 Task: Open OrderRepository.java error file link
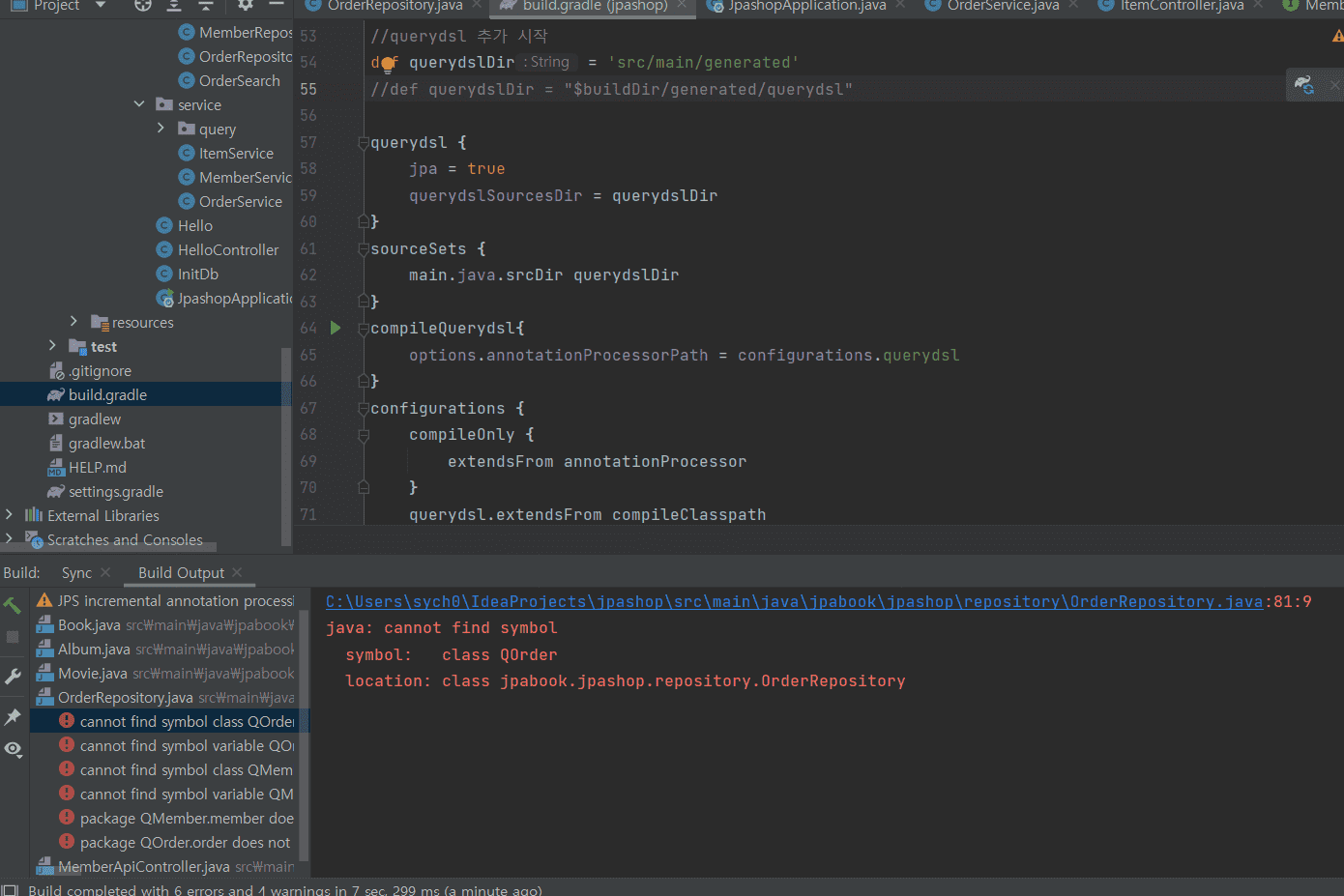click(794, 601)
